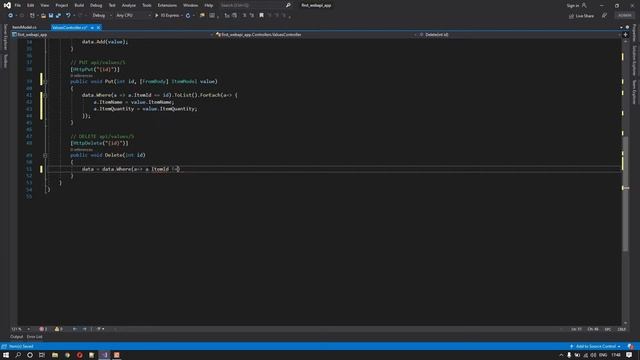Image resolution: width=640 pixels, height=360 pixels.
Task: Click the save all toolbar icon
Action: pos(58,16)
